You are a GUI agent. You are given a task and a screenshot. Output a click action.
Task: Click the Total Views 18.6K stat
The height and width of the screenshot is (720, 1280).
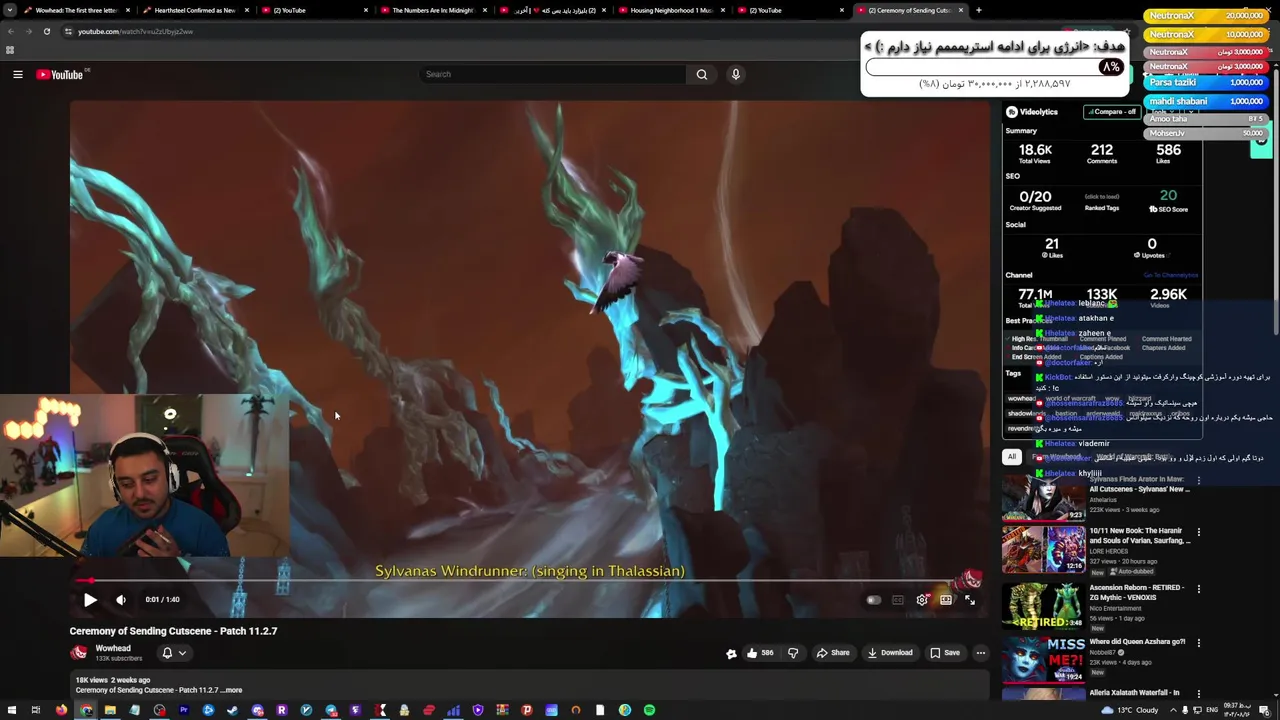tap(1035, 154)
